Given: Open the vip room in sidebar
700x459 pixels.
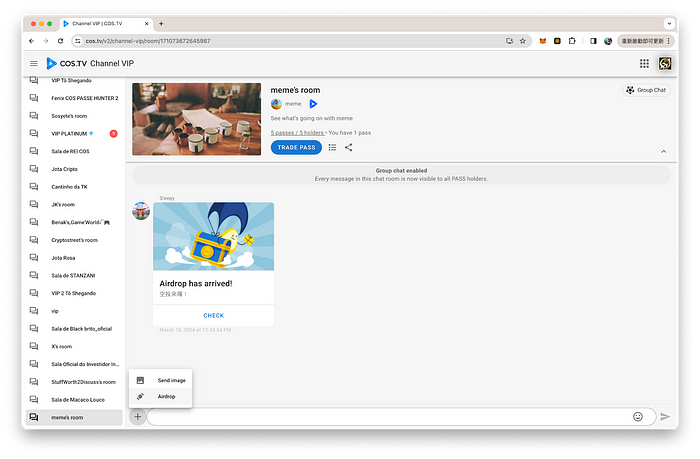Looking at the screenshot, I should tap(74, 311).
